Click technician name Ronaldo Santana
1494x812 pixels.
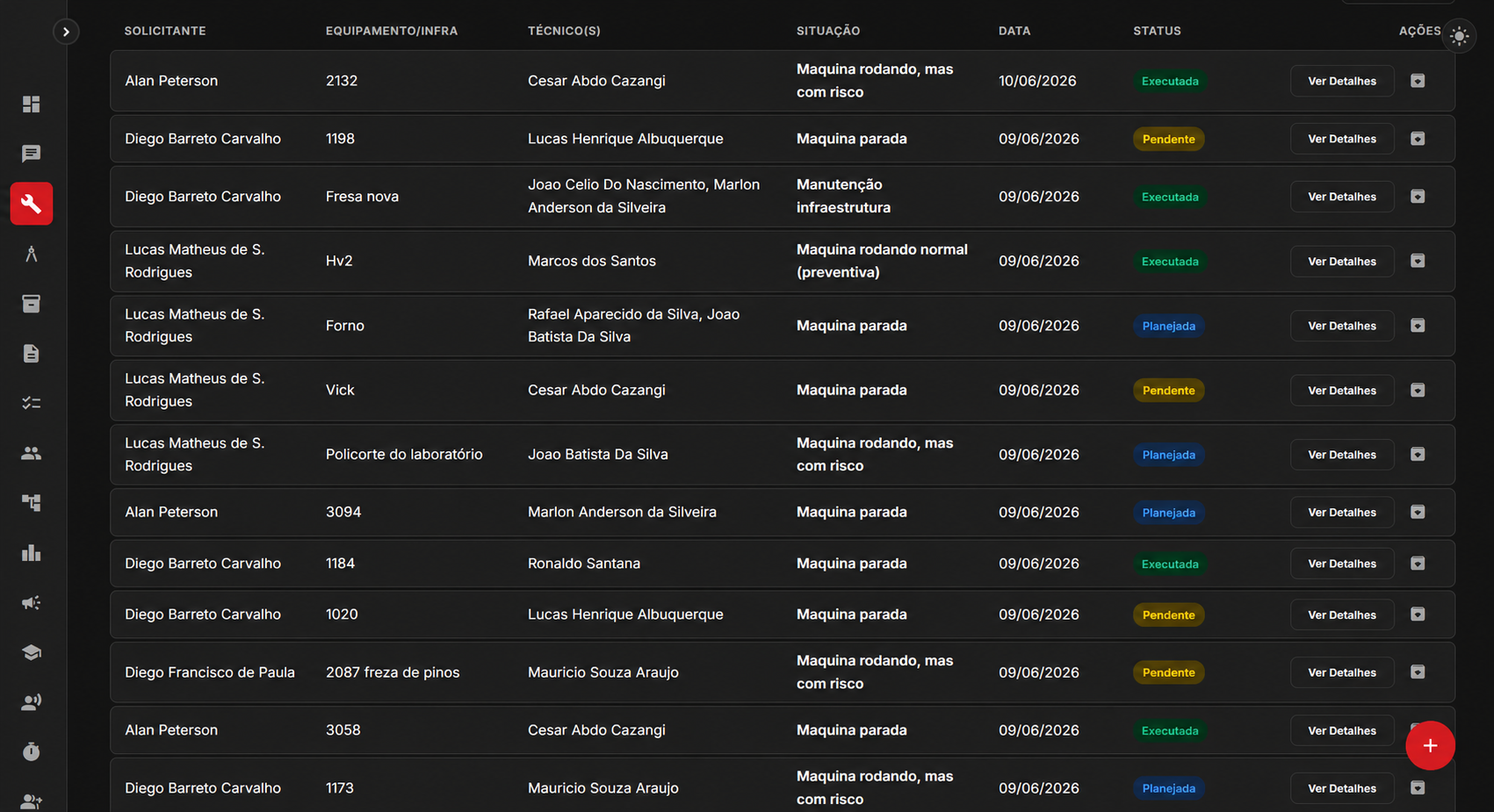pyautogui.click(x=584, y=564)
